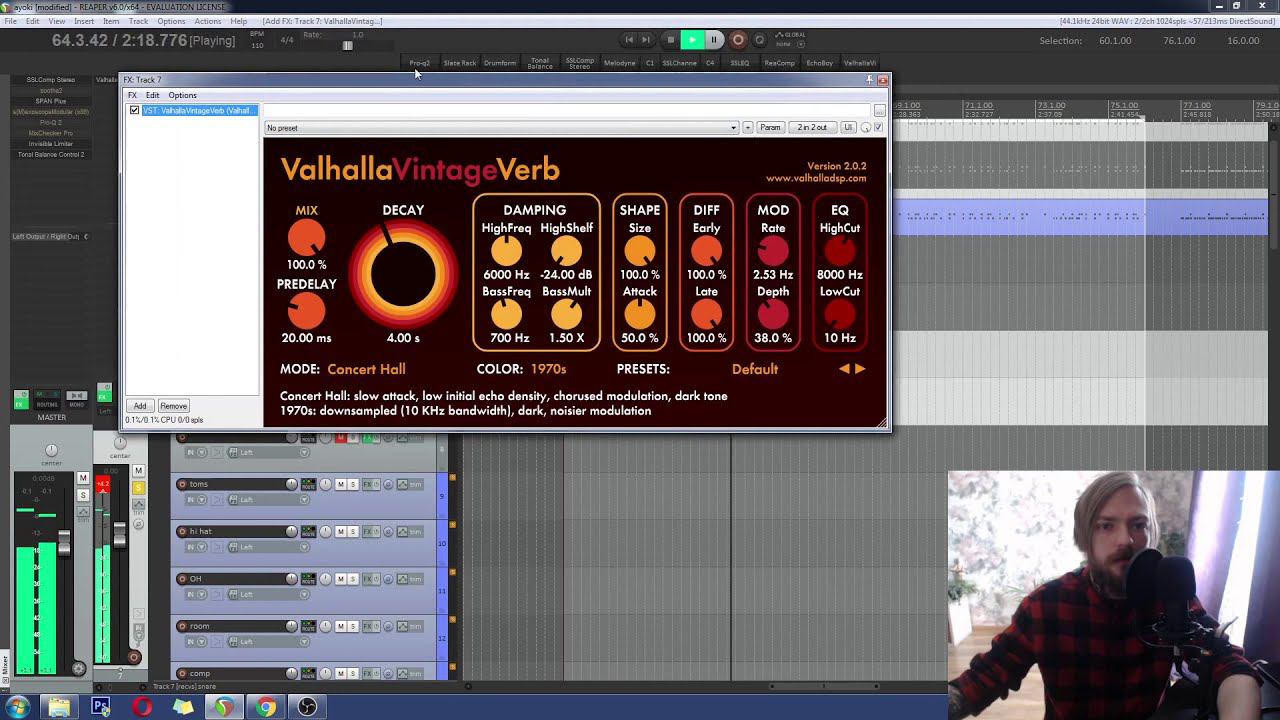The width and height of the screenshot is (1280, 720).
Task: Mute the room track
Action: pyautogui.click(x=340, y=626)
